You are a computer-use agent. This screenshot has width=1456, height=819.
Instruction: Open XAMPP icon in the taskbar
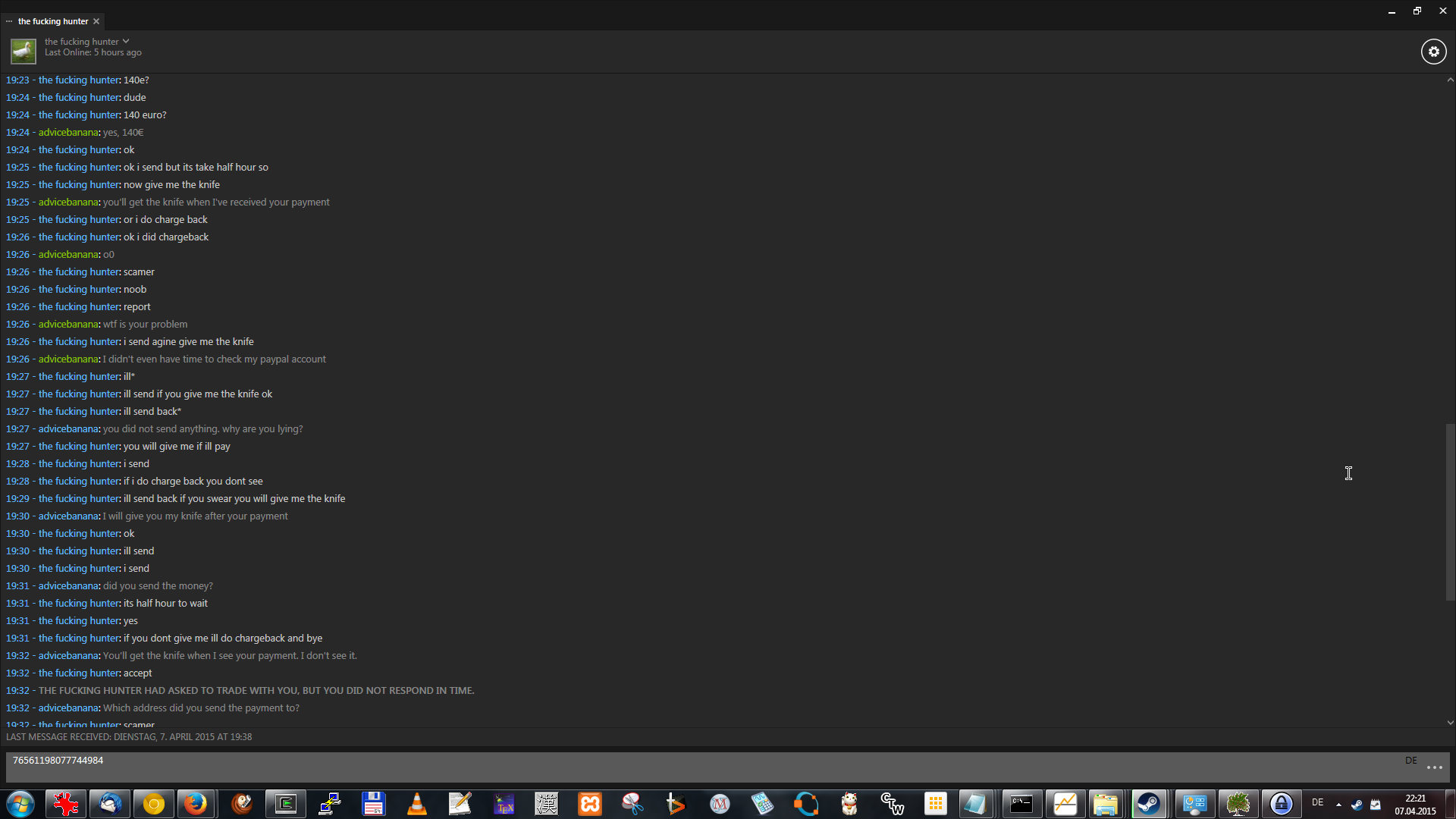pos(589,804)
